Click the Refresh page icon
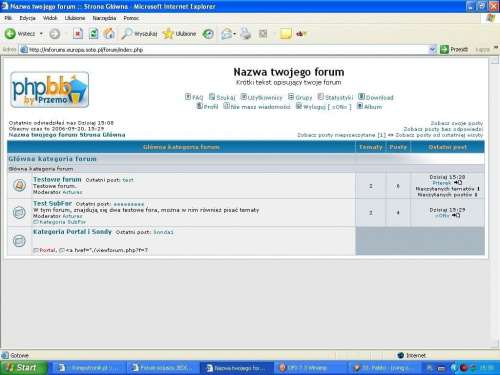 pyautogui.click(x=93, y=33)
